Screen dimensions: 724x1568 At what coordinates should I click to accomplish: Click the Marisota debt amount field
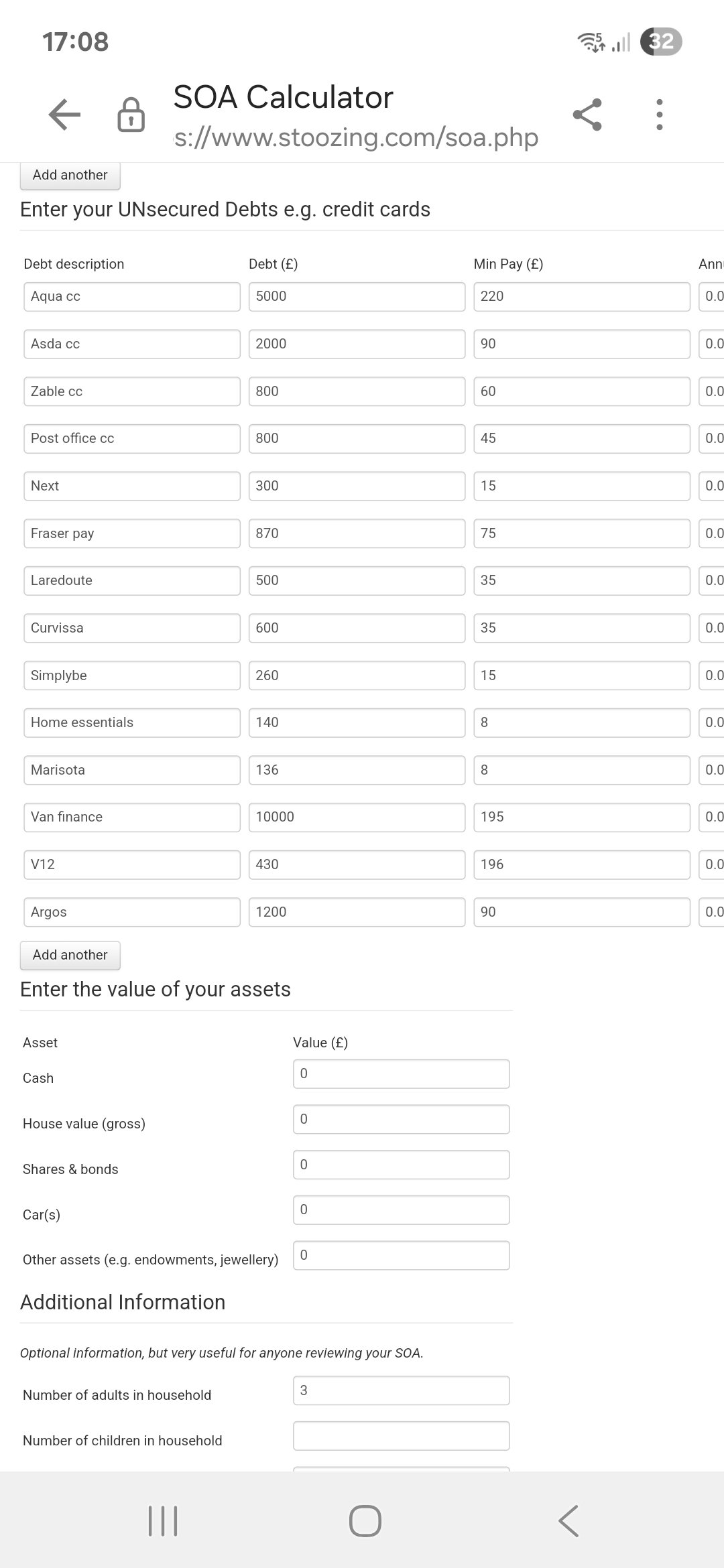[357, 770]
